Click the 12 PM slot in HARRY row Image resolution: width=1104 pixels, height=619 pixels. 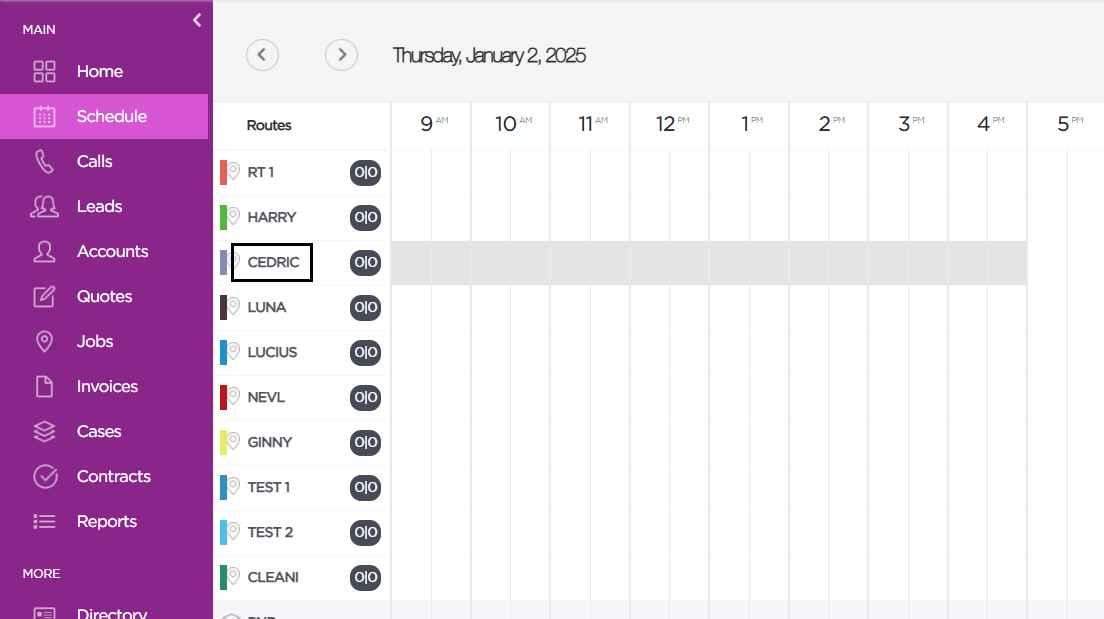tap(669, 217)
